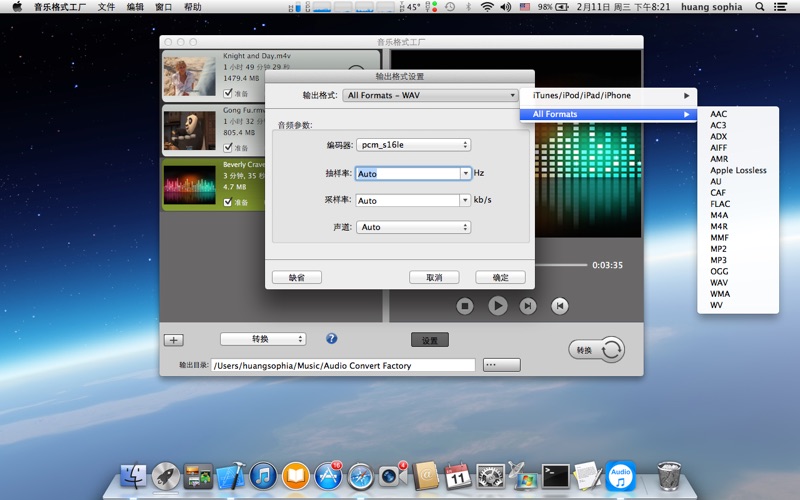Toggle the Beverly Craven file checkbox
800x500 pixels.
pos(228,202)
